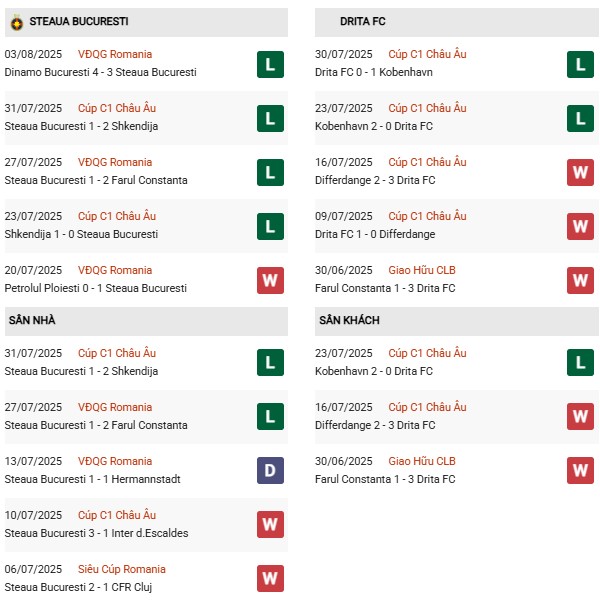The width and height of the screenshot is (600, 610).
Task: Switch to the Sân Khách away section
Action: coord(349,320)
